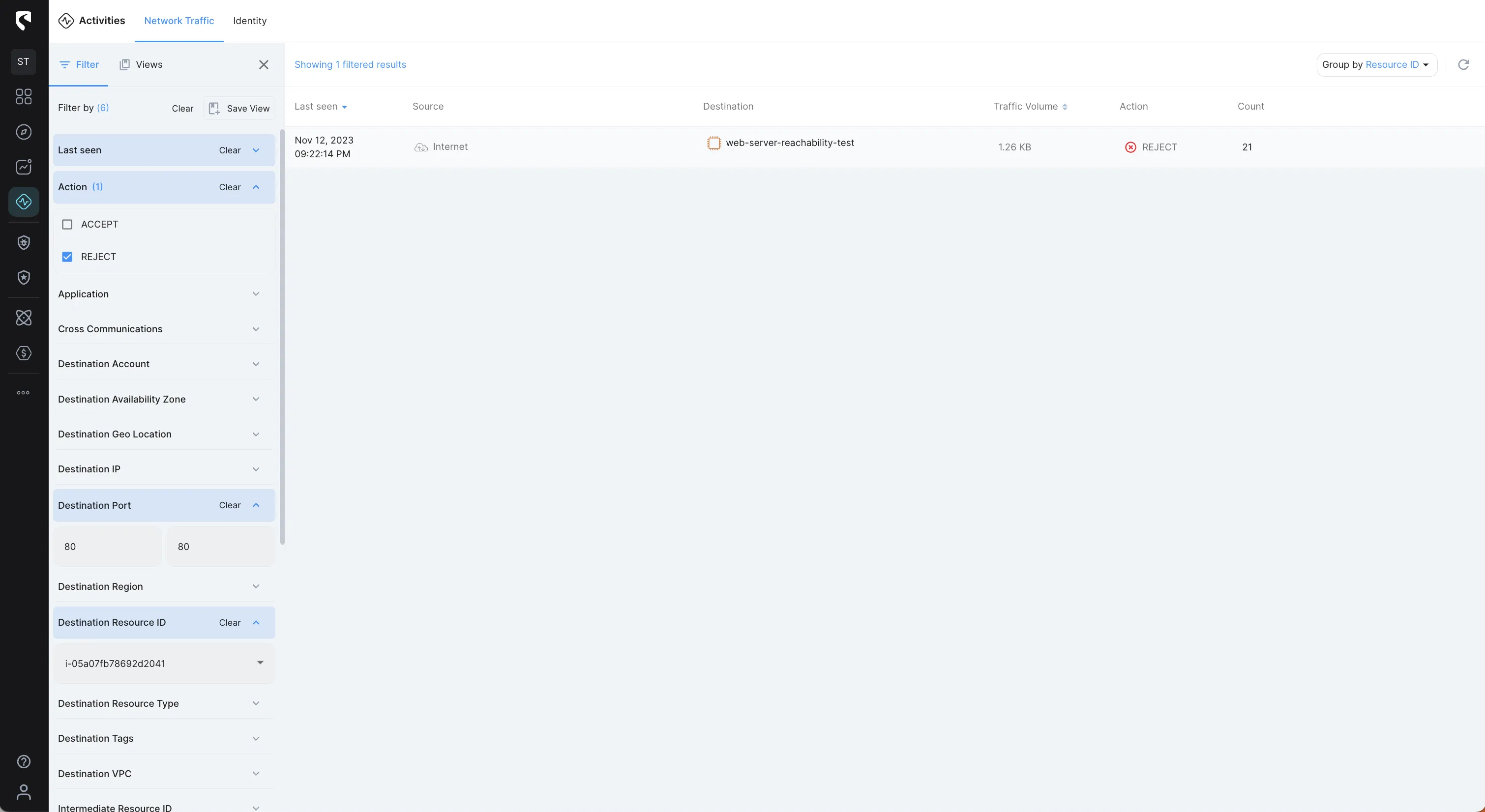Open the dollar hexagon cost icon in sidebar
This screenshot has height=812, width=1485.
click(24, 353)
